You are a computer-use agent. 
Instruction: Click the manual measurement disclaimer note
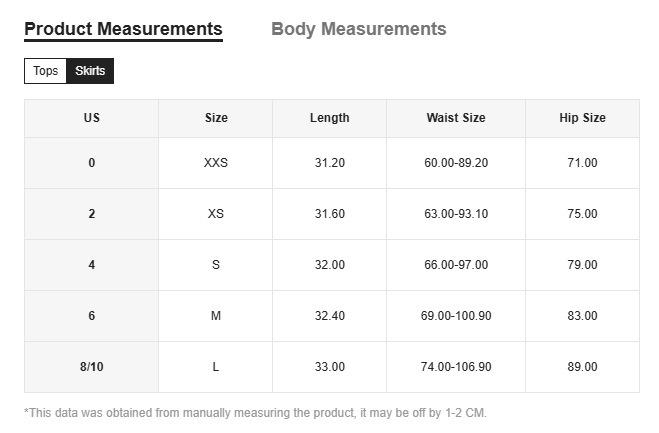point(255,412)
